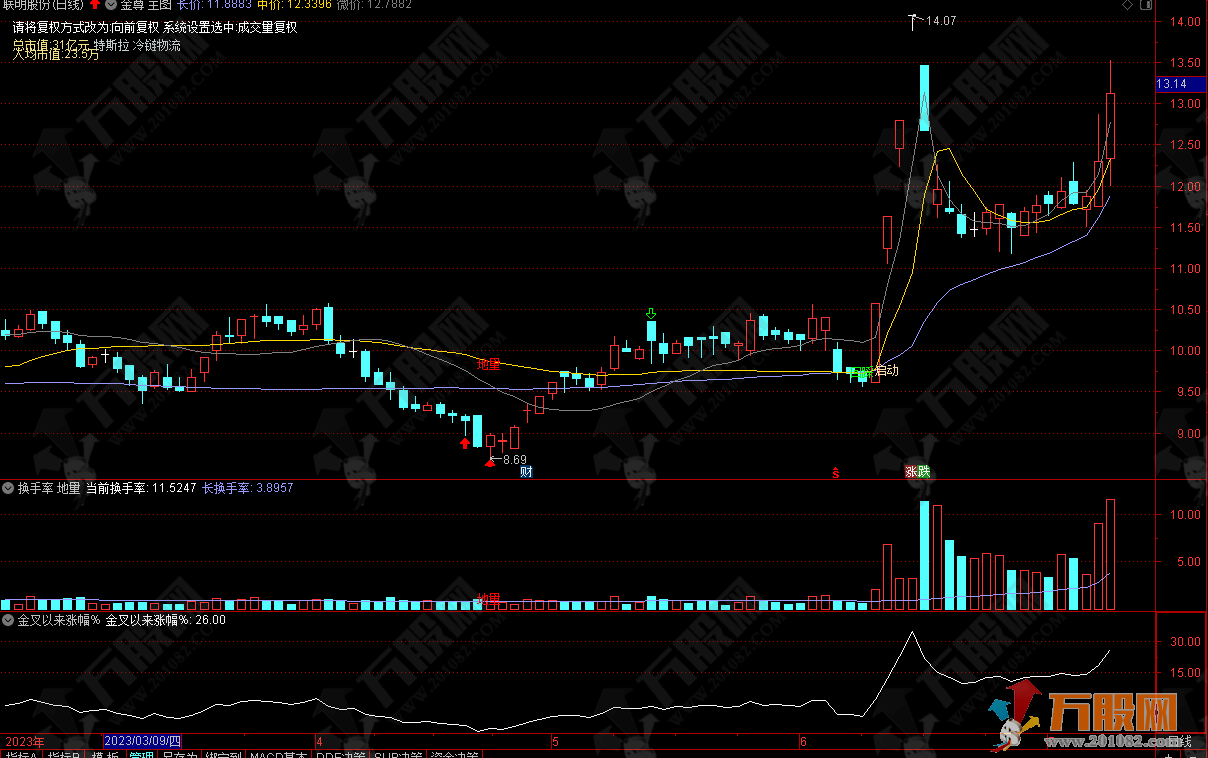
Task: Select the 绑定到 tab
Action: pyautogui.click(x=224, y=753)
